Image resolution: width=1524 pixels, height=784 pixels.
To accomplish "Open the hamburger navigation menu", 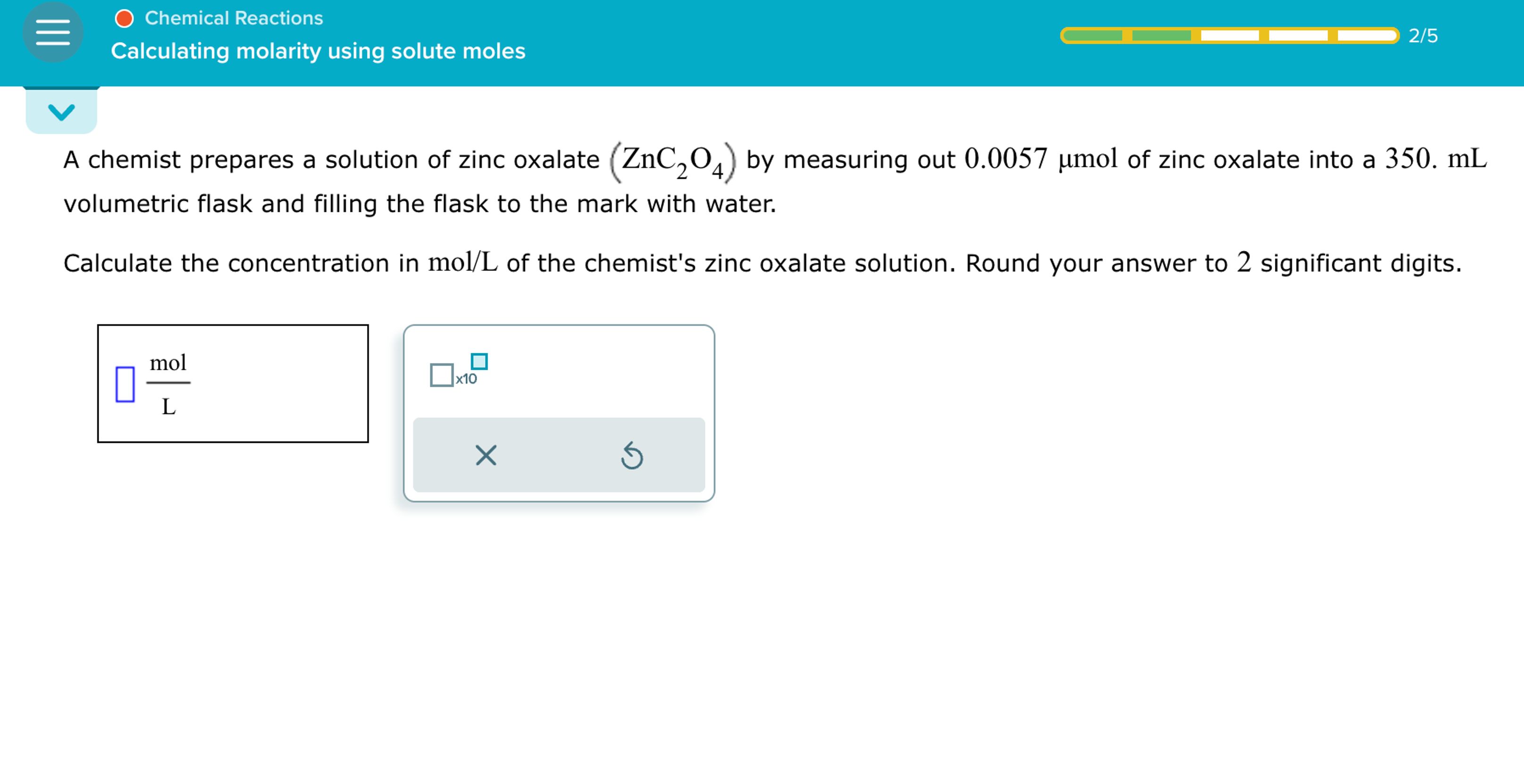I will point(53,33).
